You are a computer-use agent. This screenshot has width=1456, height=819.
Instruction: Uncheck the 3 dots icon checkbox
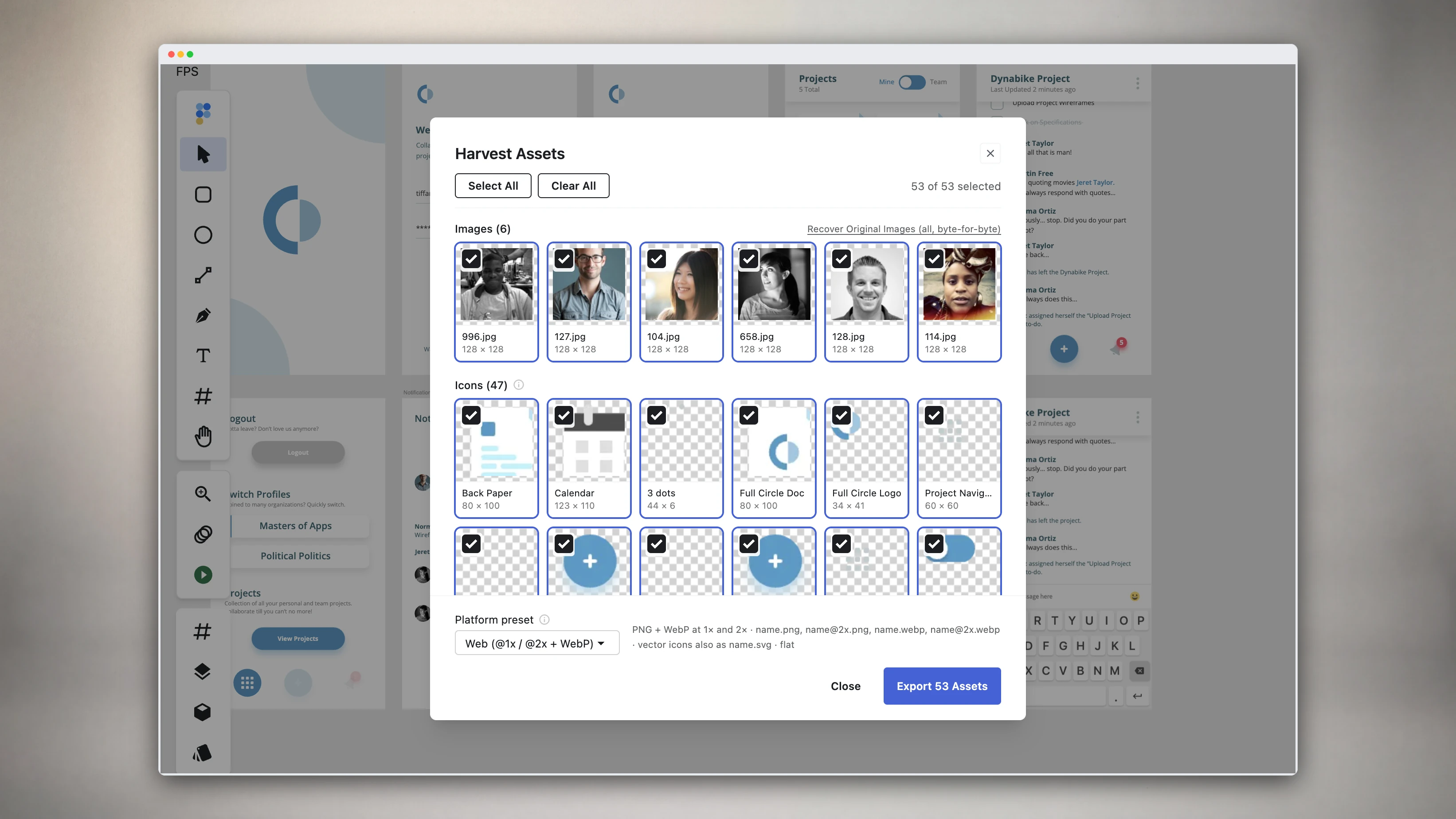tap(656, 416)
